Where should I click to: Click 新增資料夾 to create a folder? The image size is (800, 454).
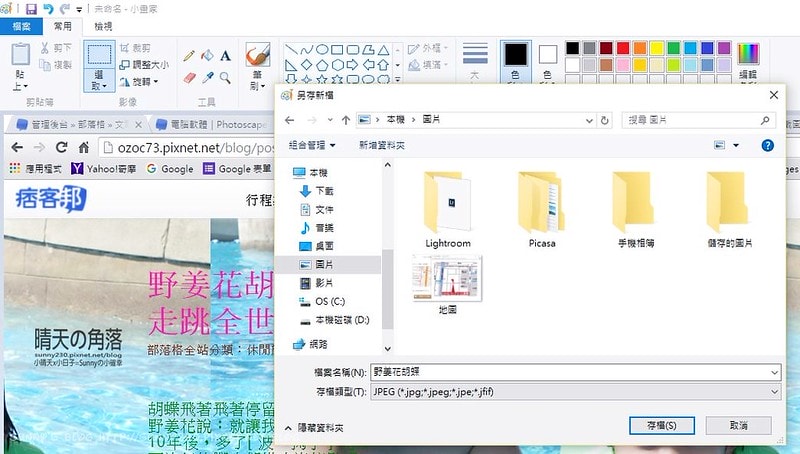[382, 145]
